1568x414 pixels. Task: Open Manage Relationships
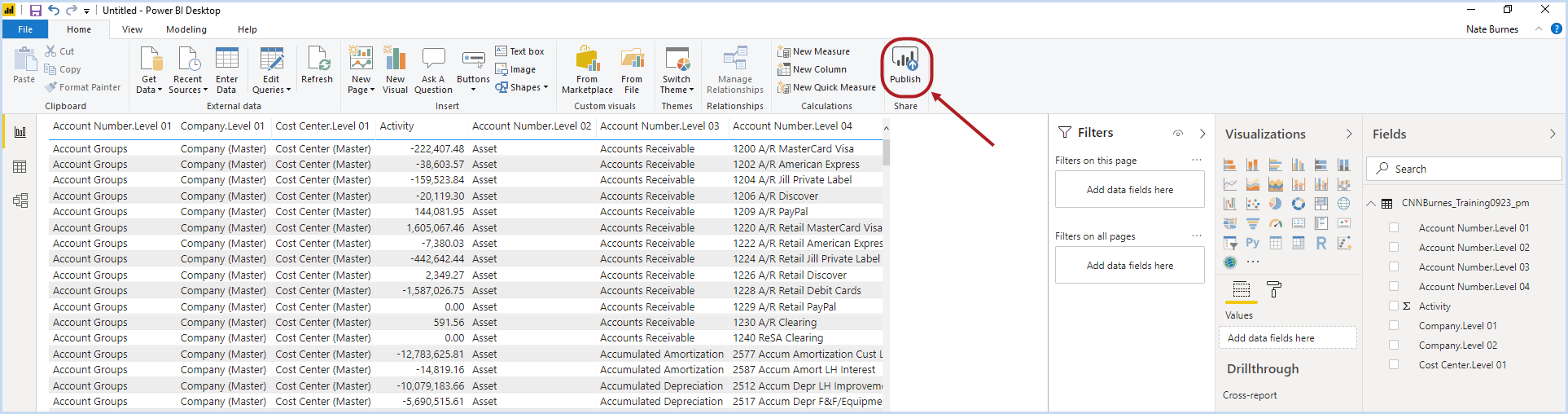pos(735,70)
